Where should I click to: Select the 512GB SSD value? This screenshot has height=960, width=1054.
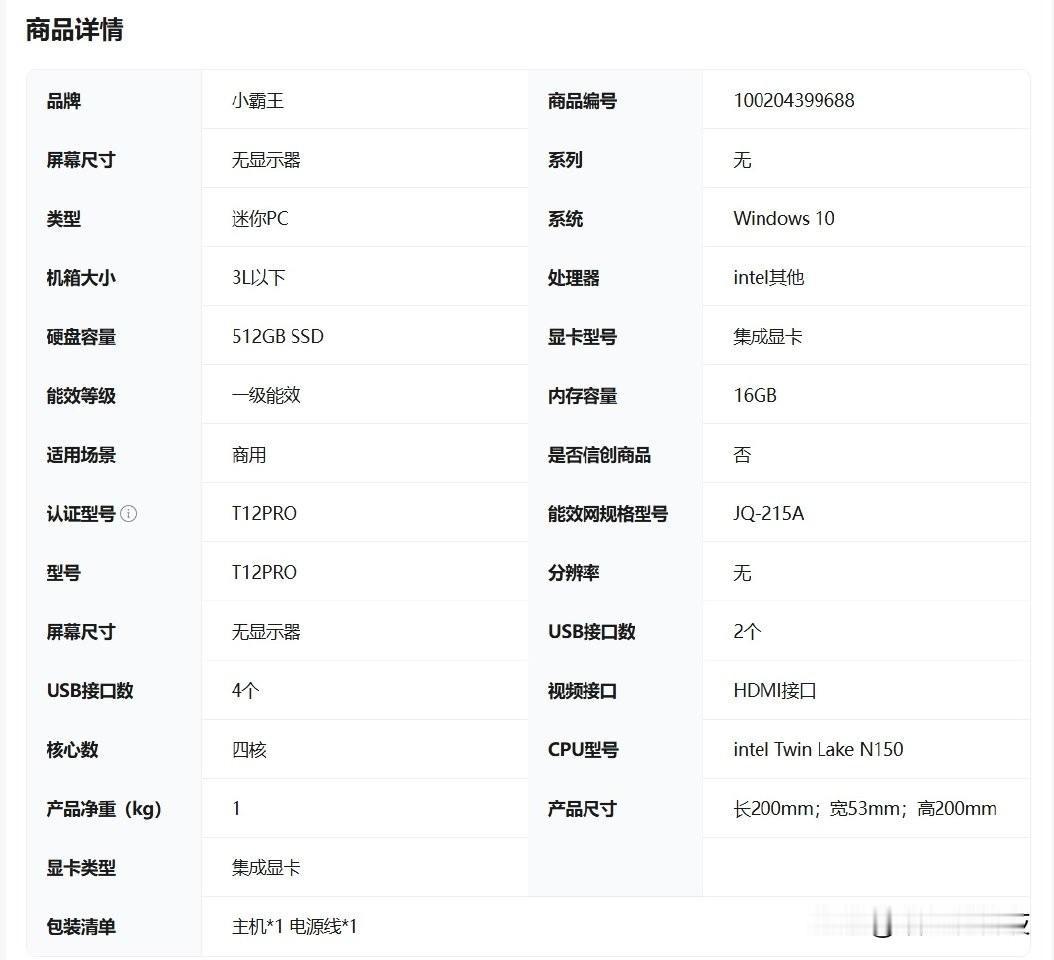[278, 336]
